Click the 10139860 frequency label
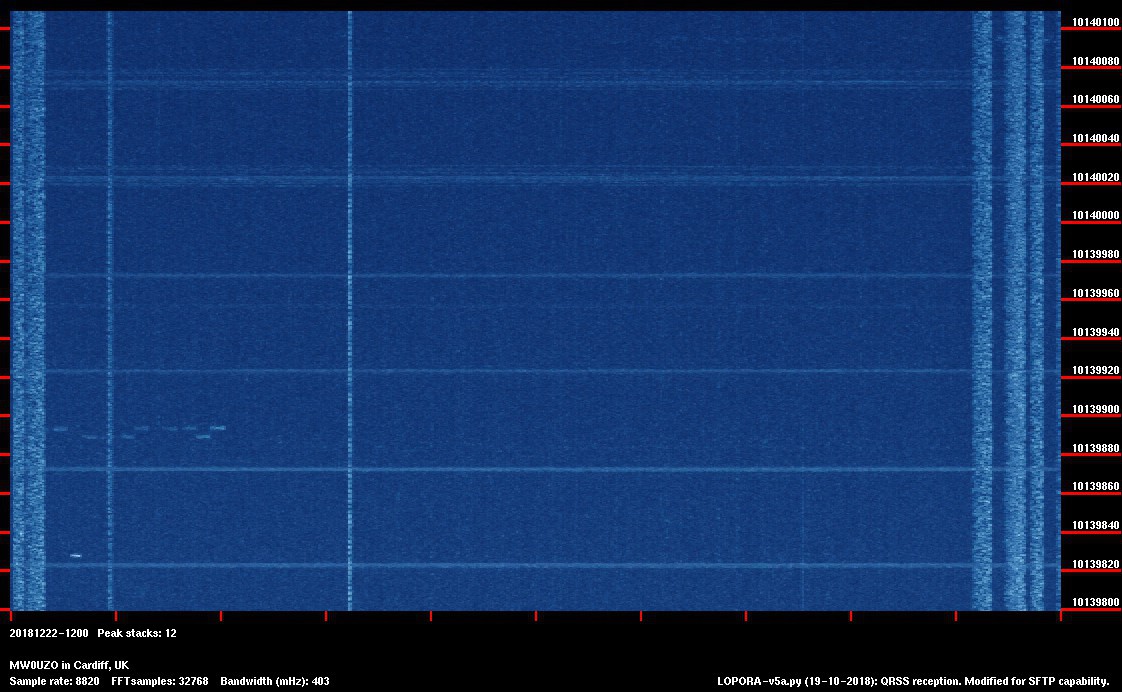Image resolution: width=1122 pixels, height=692 pixels. (1095, 487)
